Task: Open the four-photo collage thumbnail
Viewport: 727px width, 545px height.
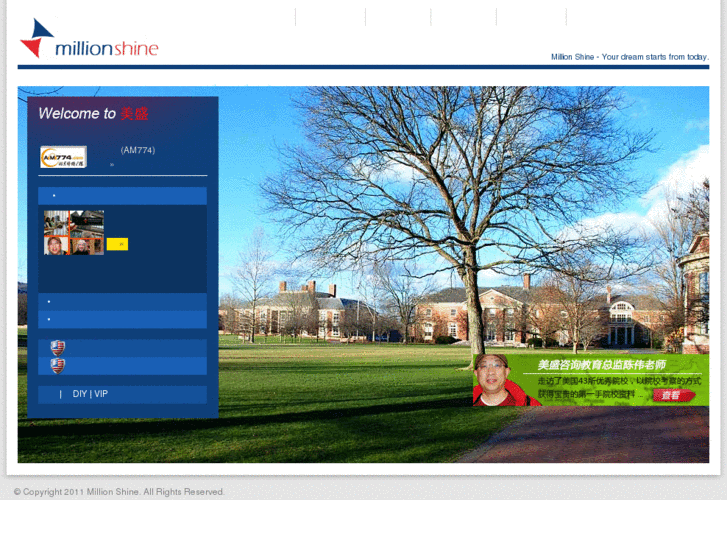Action: [x=74, y=232]
